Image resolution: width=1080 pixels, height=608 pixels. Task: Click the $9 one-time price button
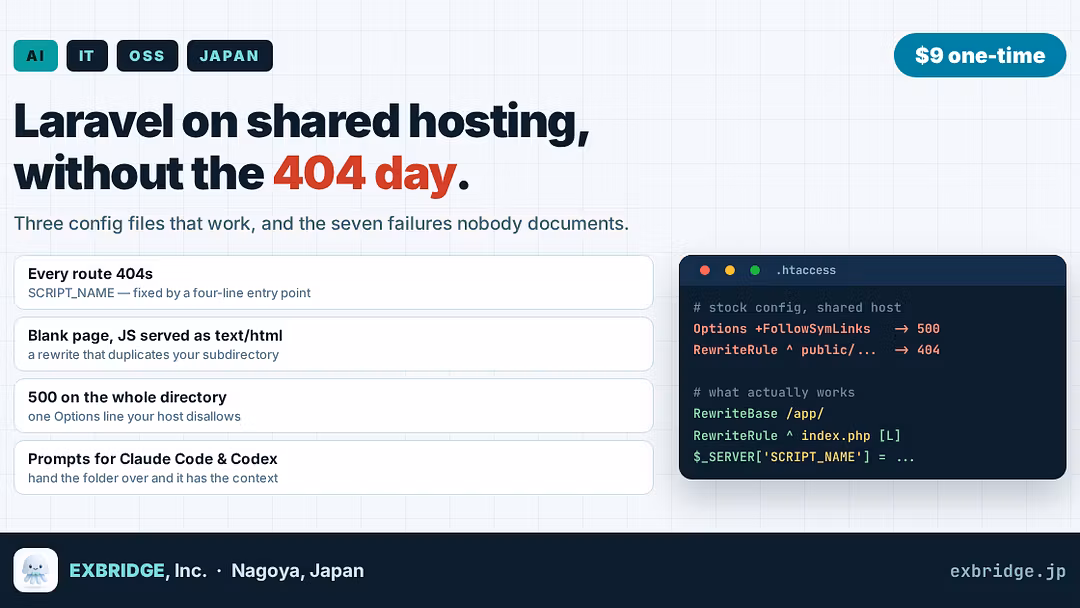point(979,55)
